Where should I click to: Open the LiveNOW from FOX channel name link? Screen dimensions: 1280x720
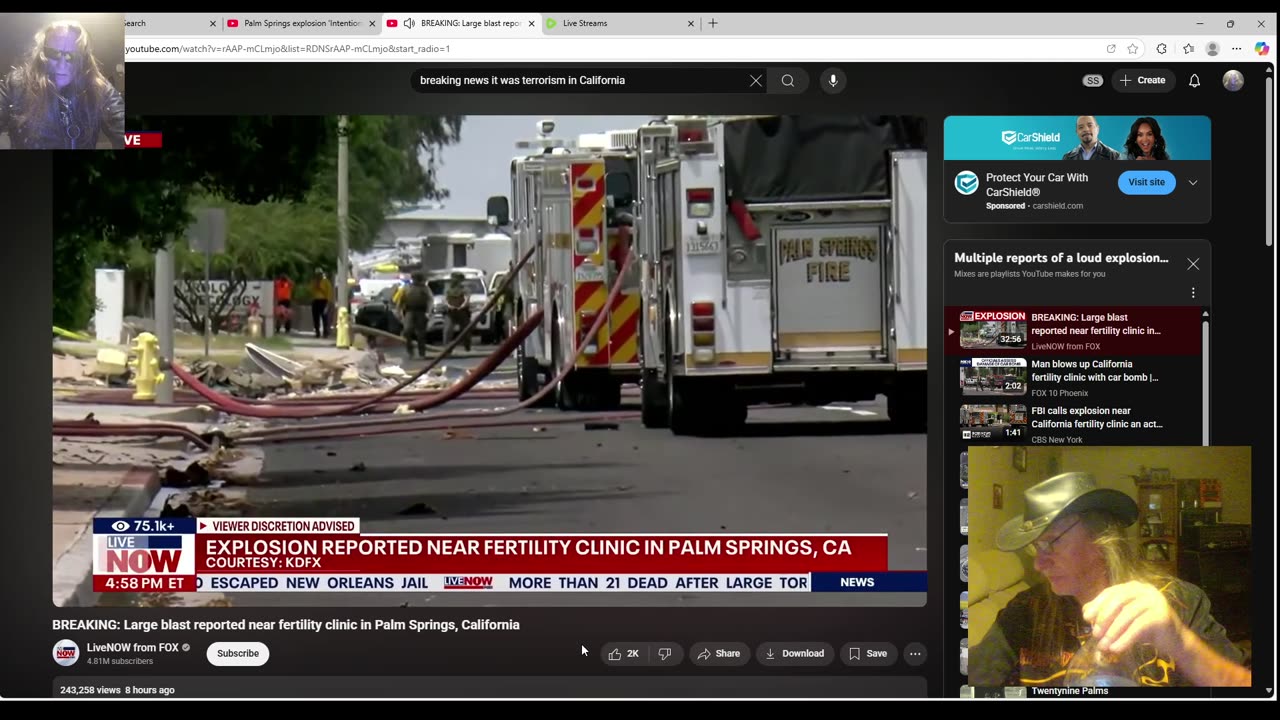[132, 648]
